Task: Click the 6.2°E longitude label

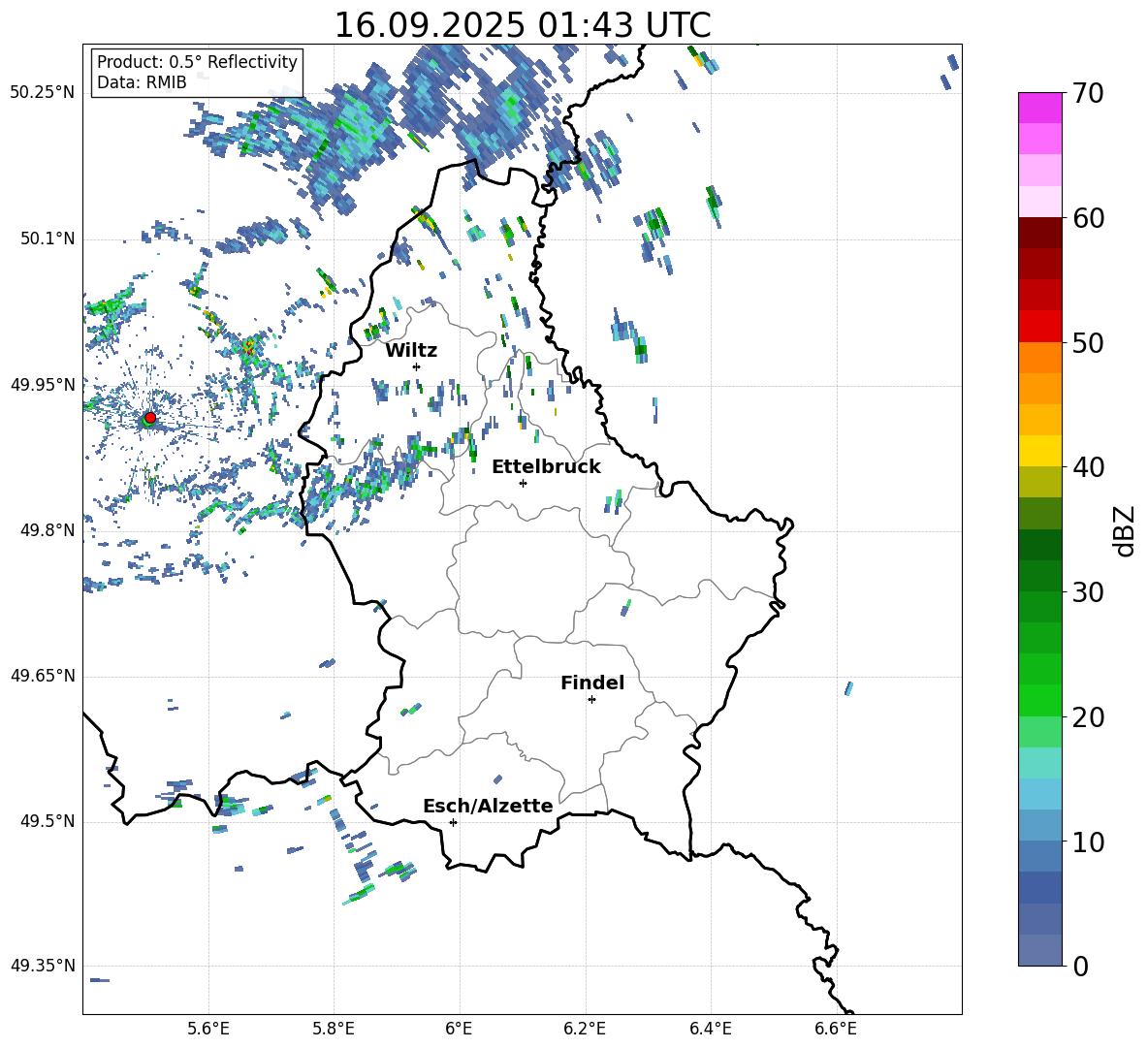Action: coord(585,1029)
